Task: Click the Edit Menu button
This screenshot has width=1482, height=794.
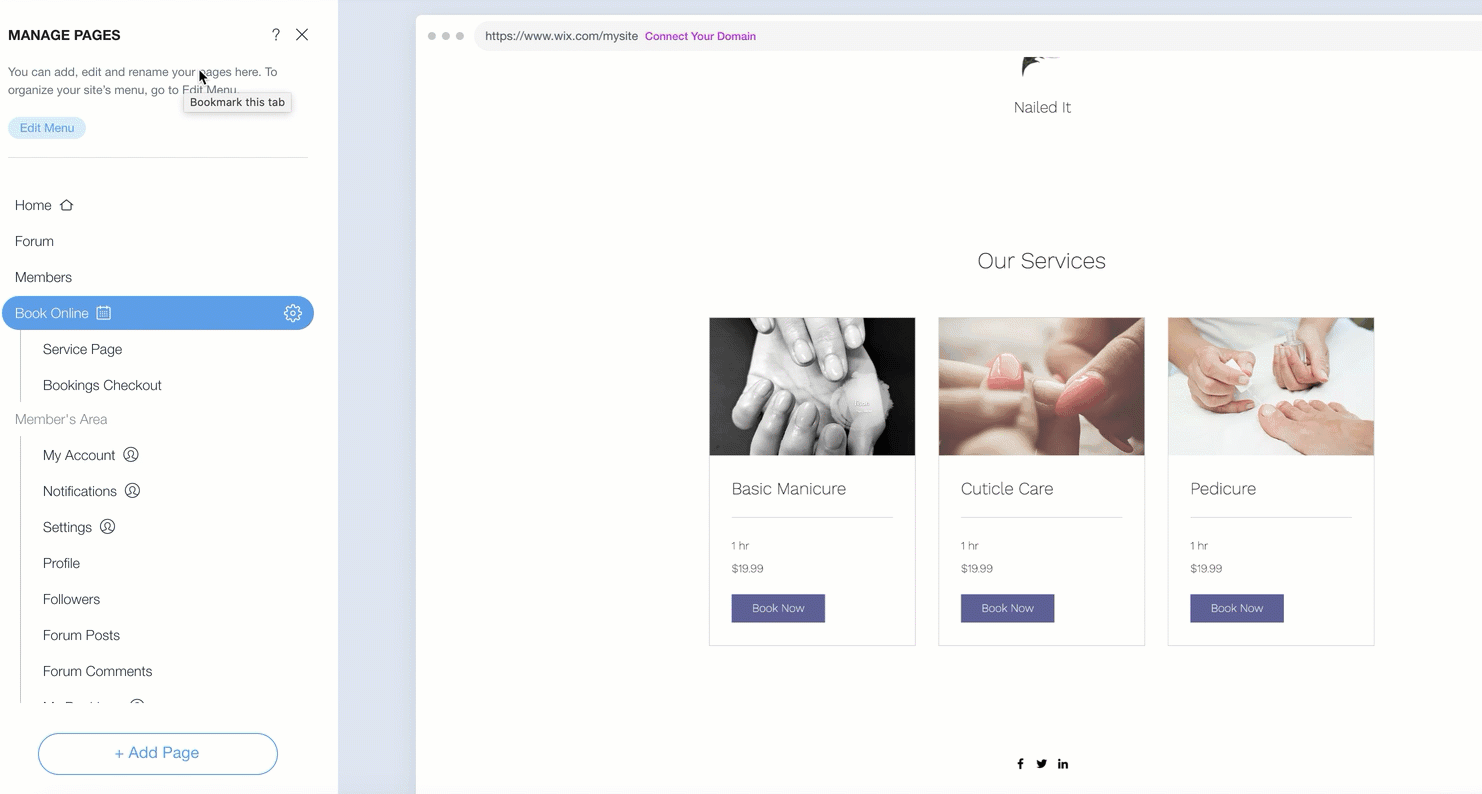Action: click(x=47, y=128)
